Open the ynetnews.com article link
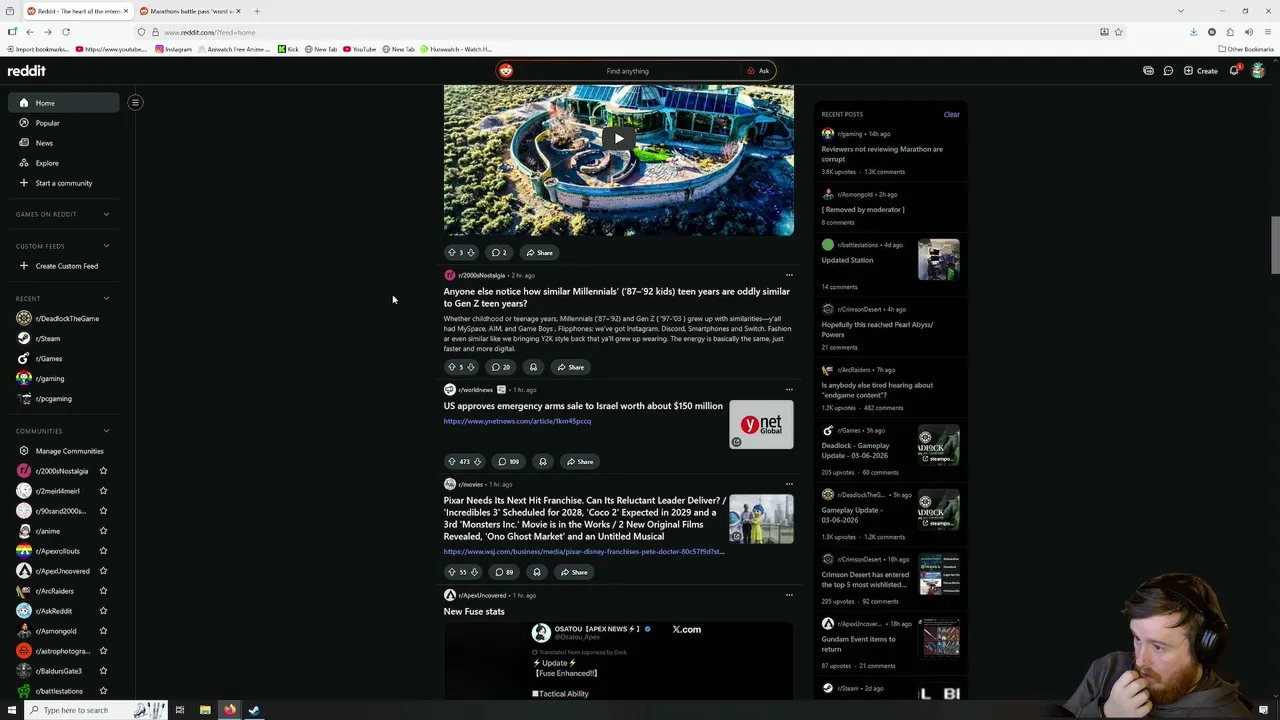The width and height of the screenshot is (1280, 720). pyautogui.click(x=517, y=421)
